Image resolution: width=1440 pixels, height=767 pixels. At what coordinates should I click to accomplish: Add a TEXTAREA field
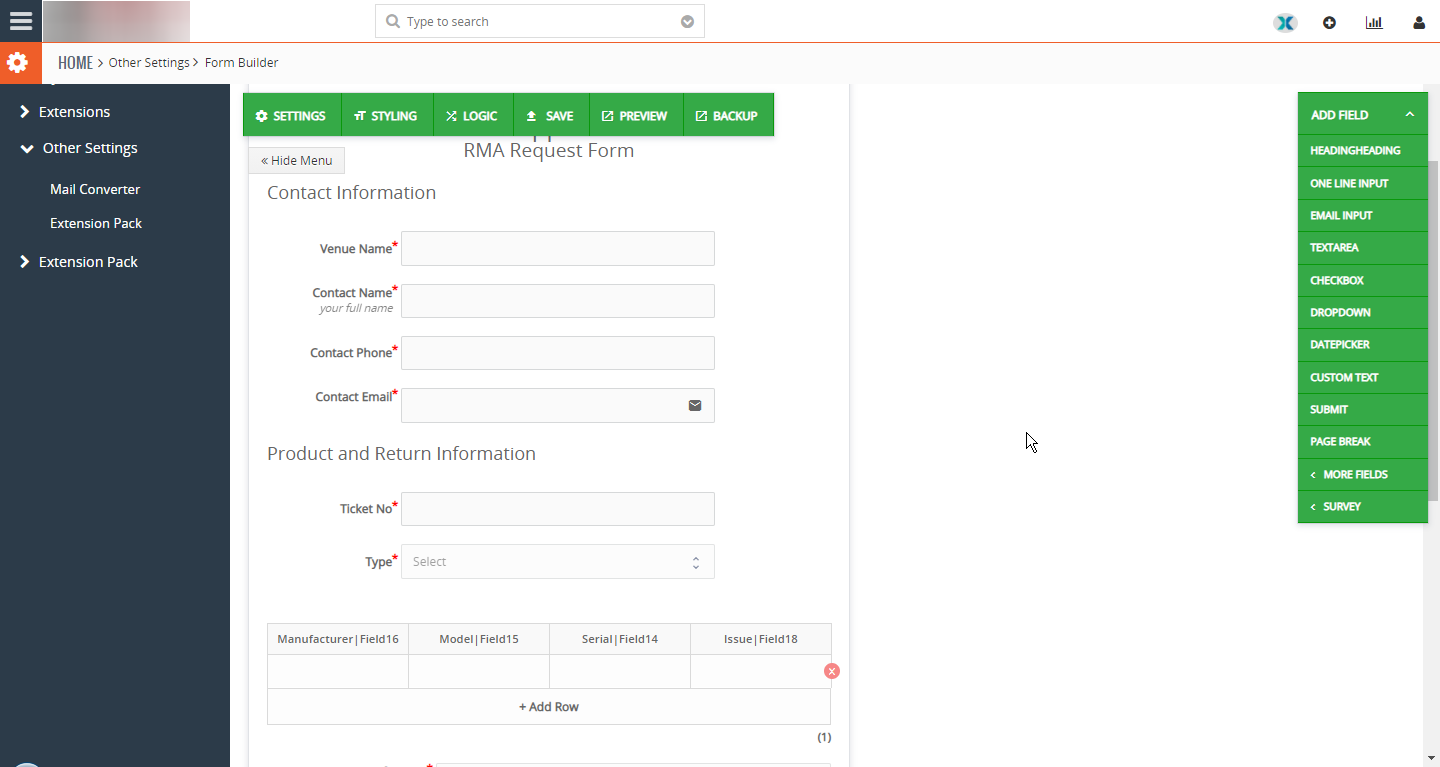click(x=1363, y=247)
